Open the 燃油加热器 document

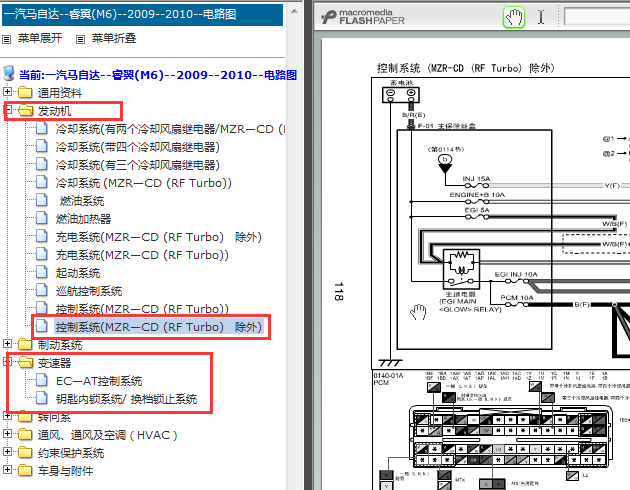coord(83,219)
